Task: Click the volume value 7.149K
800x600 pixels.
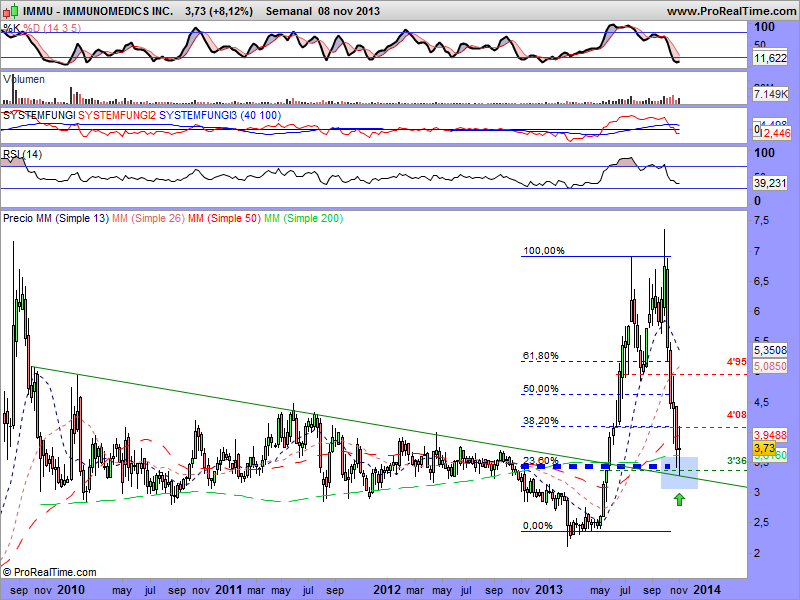Action: coord(770,94)
